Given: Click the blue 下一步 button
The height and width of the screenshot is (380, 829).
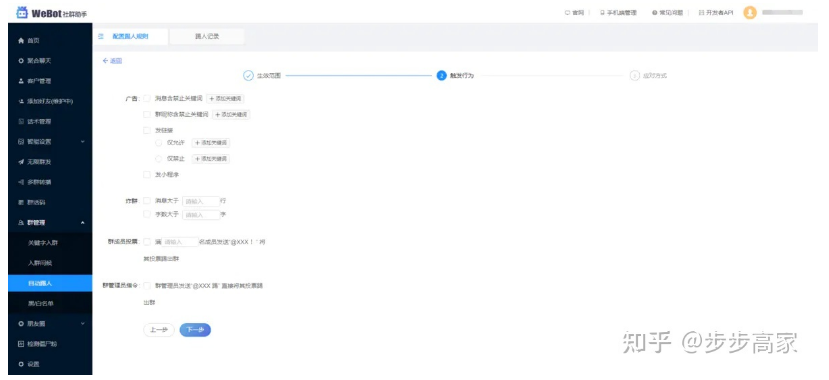Looking at the screenshot, I should pos(195,330).
